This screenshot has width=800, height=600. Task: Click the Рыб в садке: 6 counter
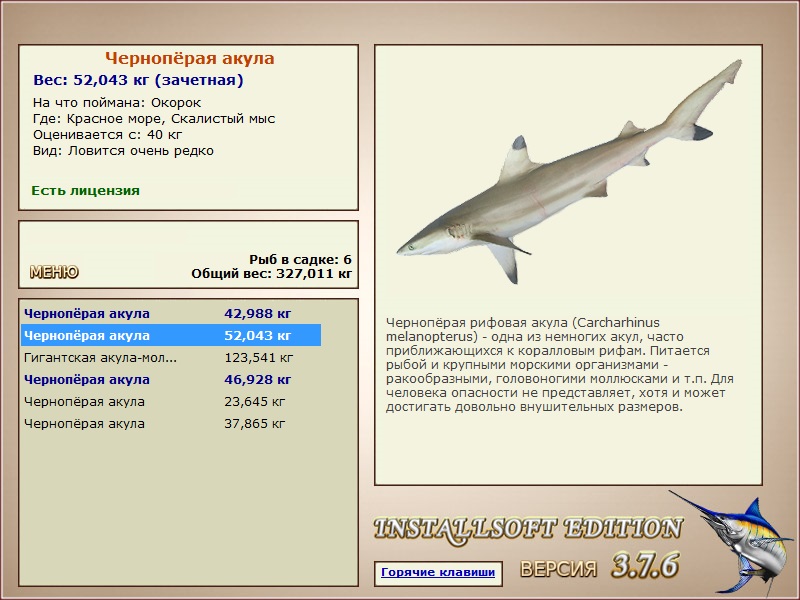300,260
